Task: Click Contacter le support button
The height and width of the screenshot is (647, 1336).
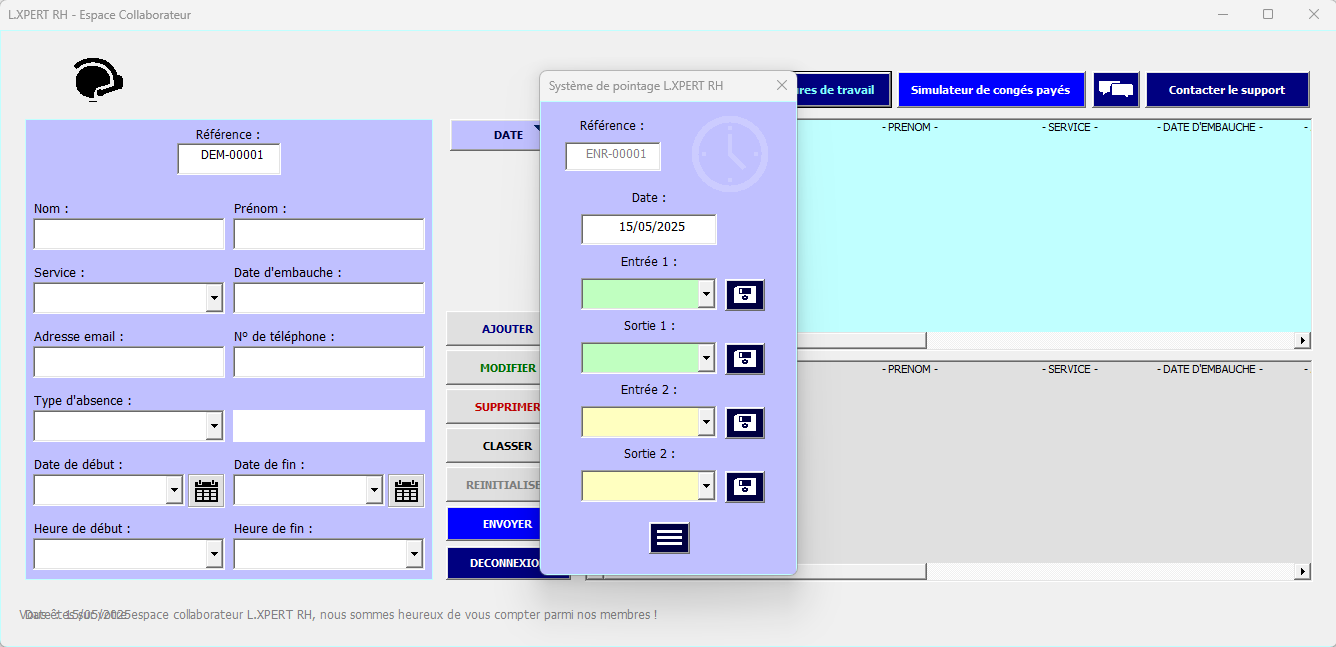Action: (x=1227, y=90)
